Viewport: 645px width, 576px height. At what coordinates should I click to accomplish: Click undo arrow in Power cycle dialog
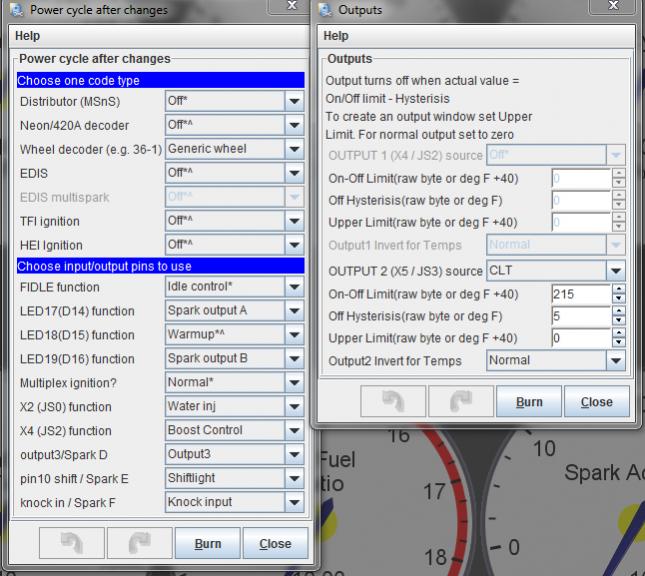[x=73, y=544]
